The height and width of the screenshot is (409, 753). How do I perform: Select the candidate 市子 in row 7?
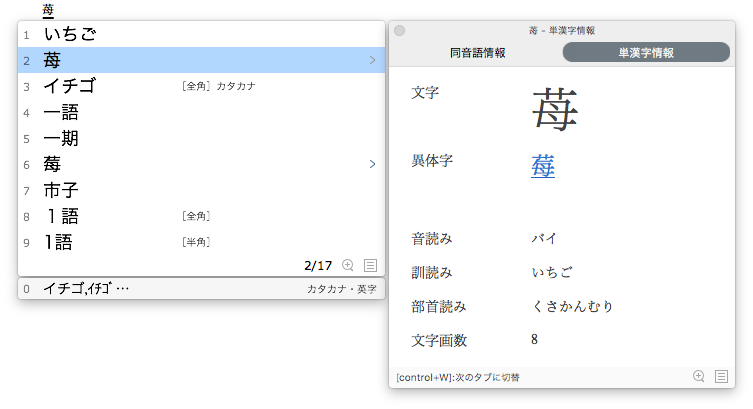(x=61, y=190)
